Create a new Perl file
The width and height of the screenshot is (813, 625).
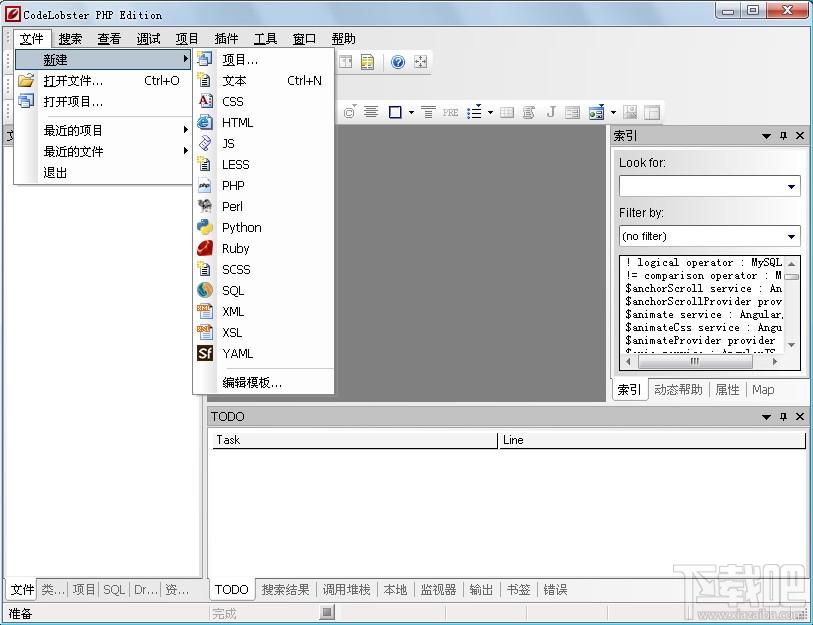tap(263, 206)
